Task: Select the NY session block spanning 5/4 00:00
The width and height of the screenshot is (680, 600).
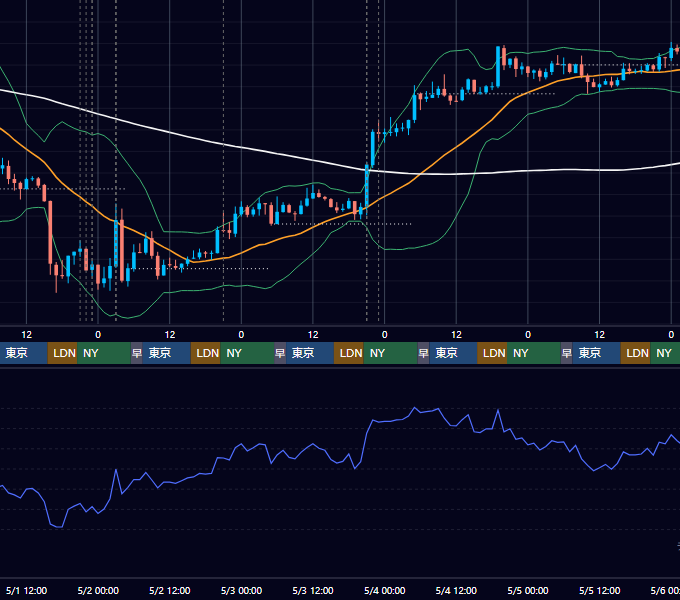Action: 390,353
